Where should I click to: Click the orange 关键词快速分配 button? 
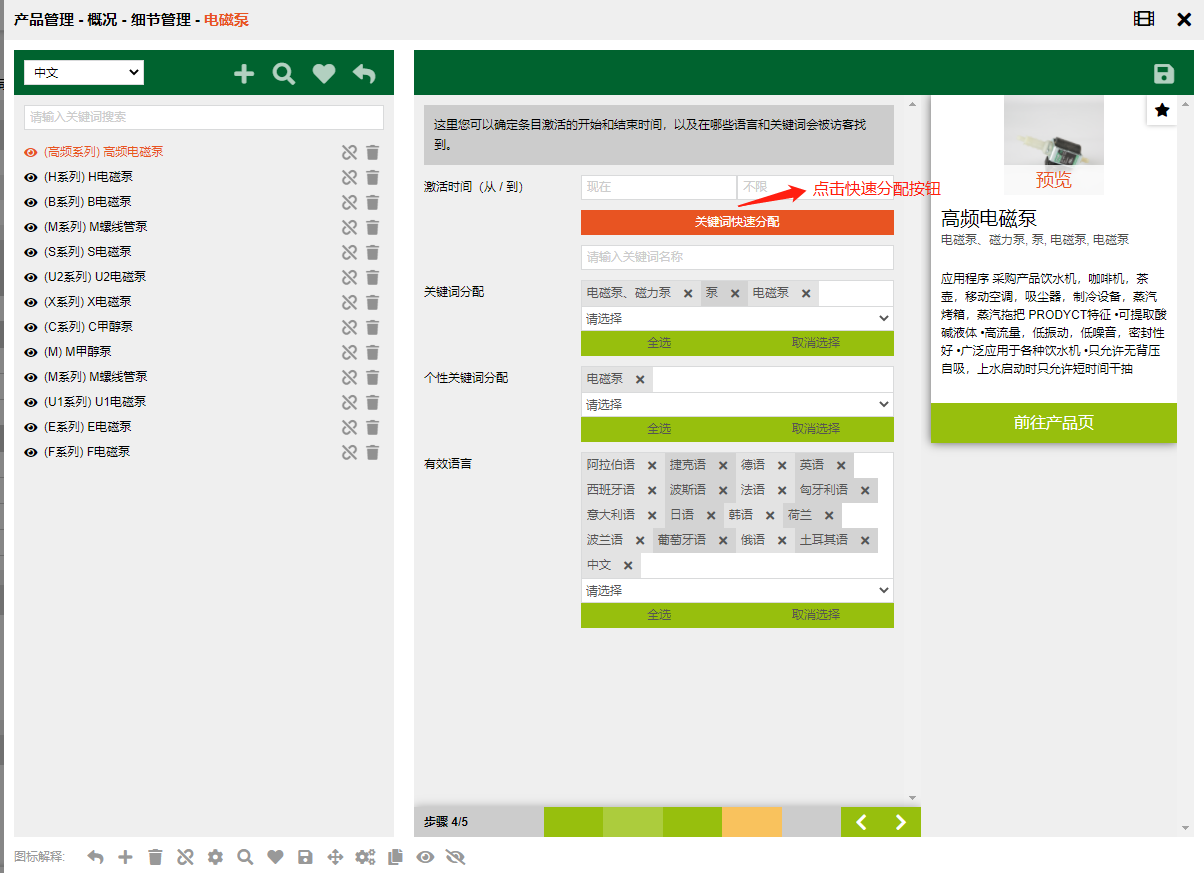pos(737,222)
